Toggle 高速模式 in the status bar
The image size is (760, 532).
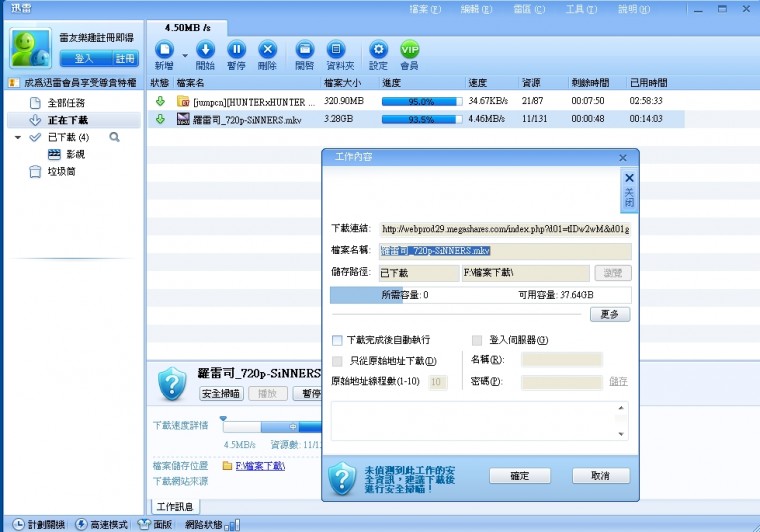(102, 524)
